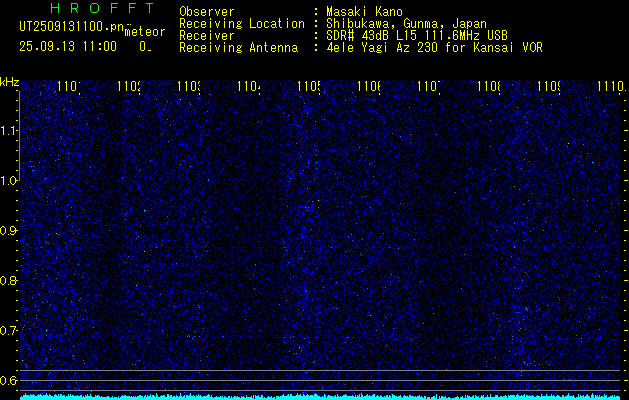Click the 1102 time marker

point(129,86)
